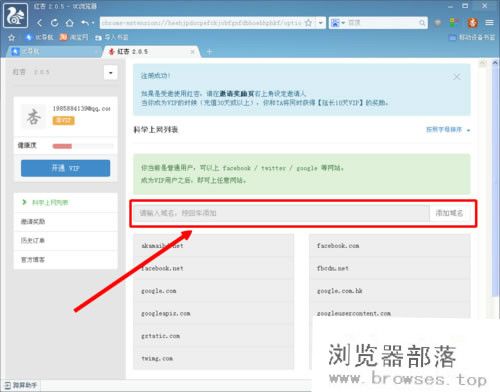Open the screenshot helper in status bar

pyautogui.click(x=21, y=385)
